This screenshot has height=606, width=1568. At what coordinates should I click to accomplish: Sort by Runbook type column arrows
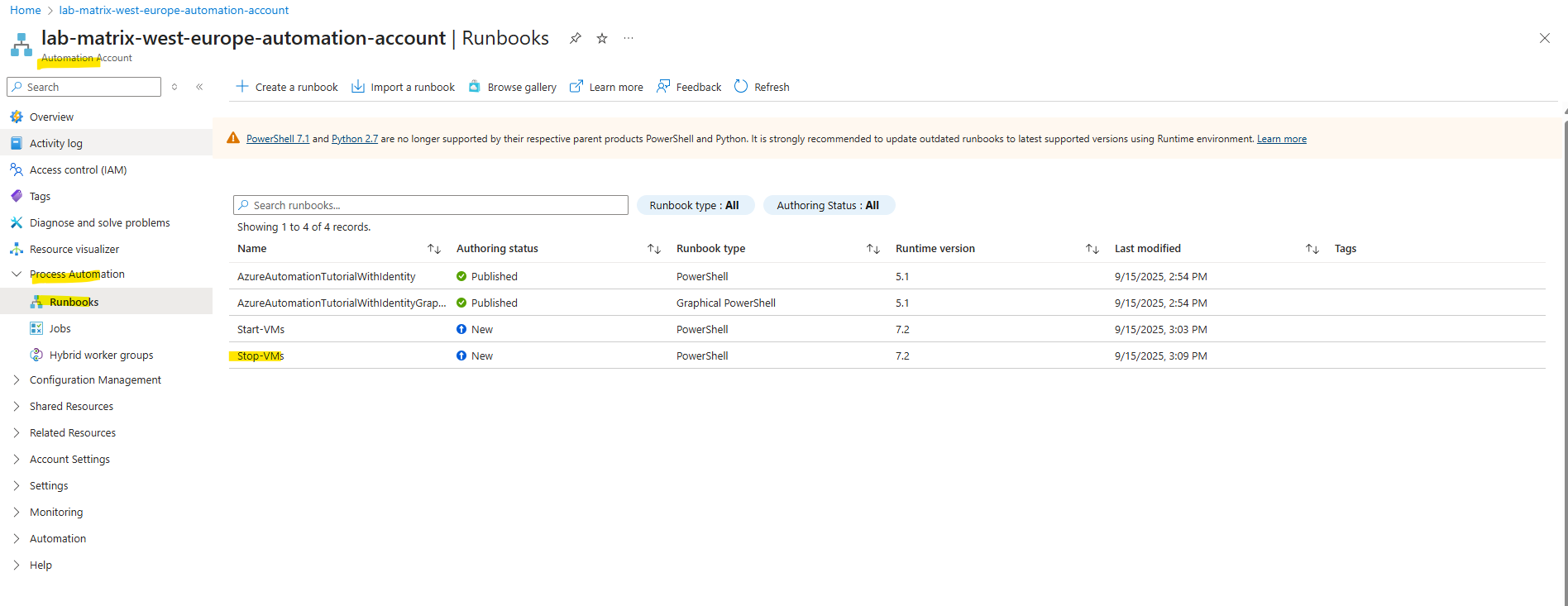(x=873, y=249)
